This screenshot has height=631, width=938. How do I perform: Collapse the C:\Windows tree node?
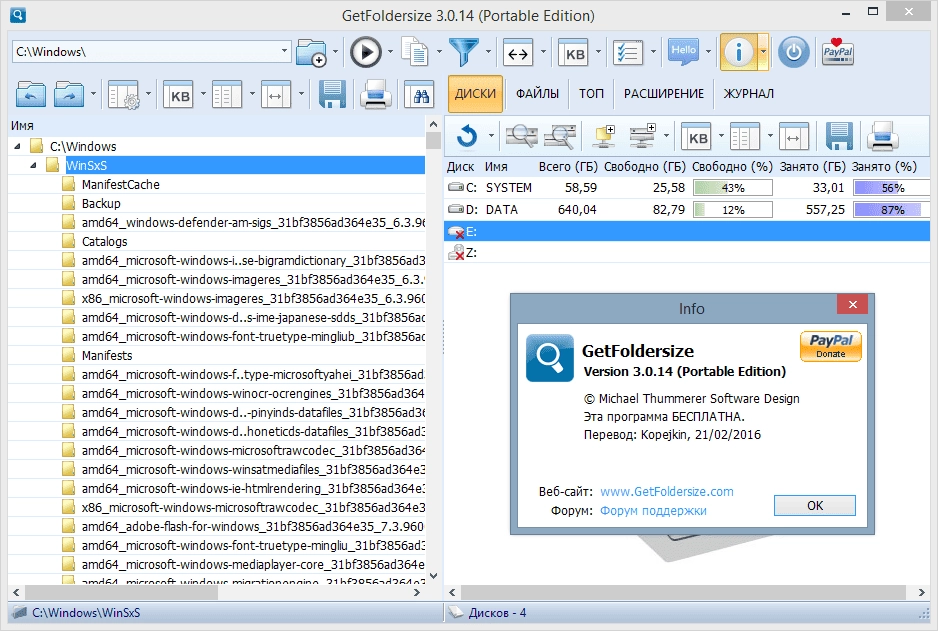(17, 147)
